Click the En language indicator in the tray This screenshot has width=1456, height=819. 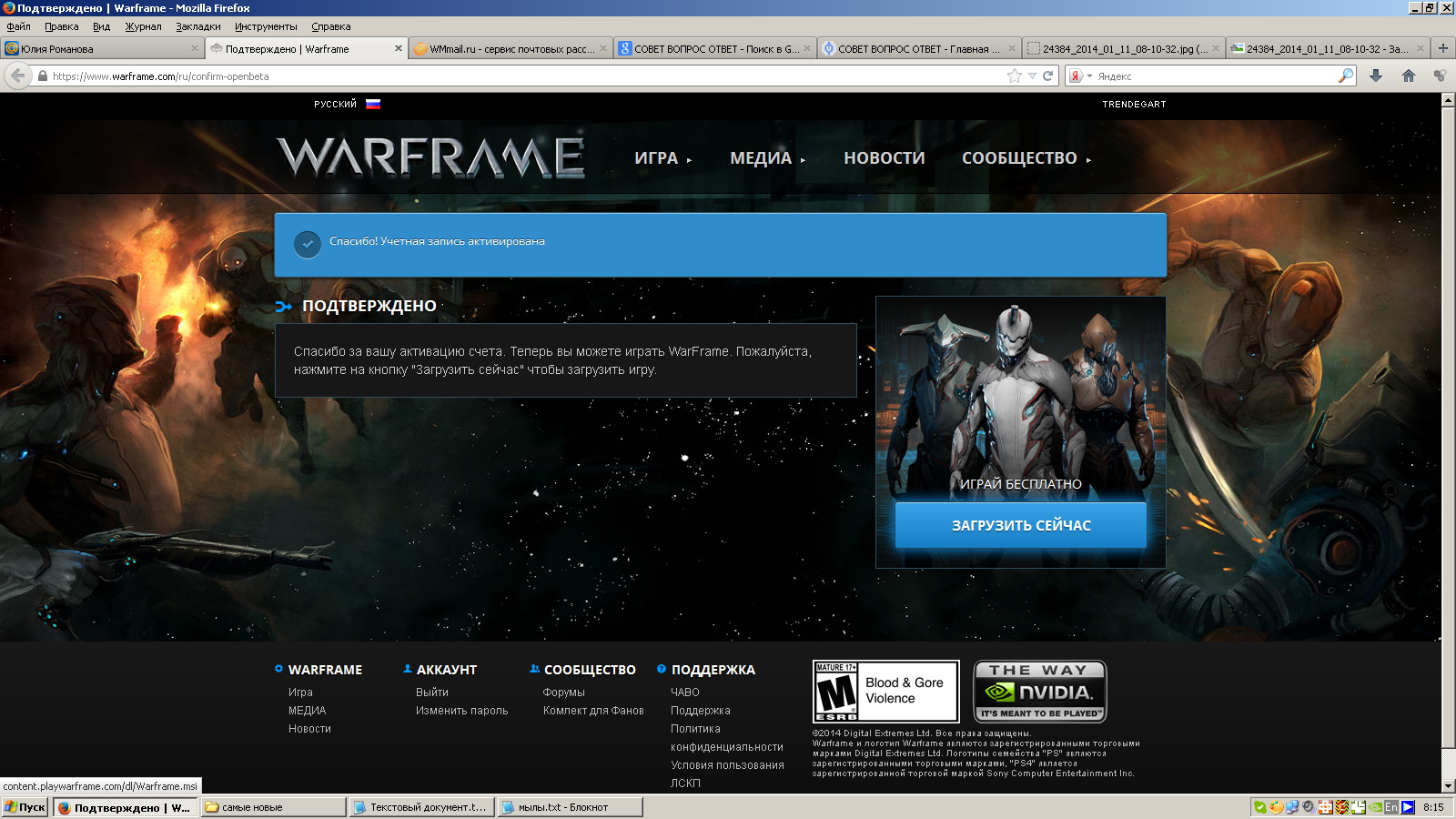click(1391, 807)
